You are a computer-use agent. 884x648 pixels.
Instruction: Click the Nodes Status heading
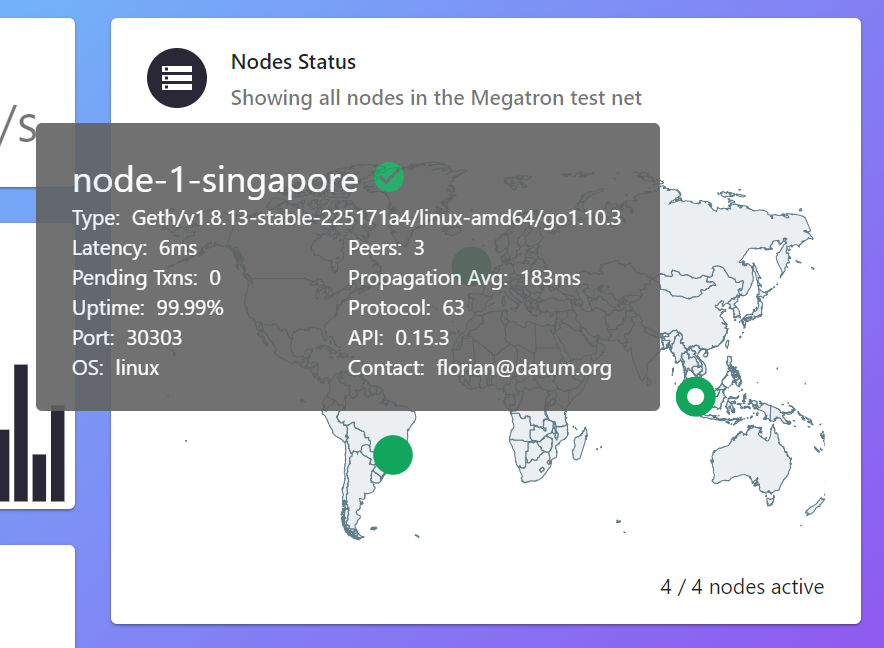(293, 62)
